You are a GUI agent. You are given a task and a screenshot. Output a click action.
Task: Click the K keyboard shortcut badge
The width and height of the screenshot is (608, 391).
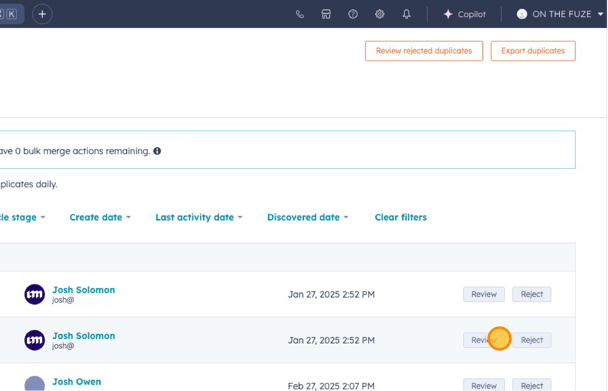tap(12, 14)
